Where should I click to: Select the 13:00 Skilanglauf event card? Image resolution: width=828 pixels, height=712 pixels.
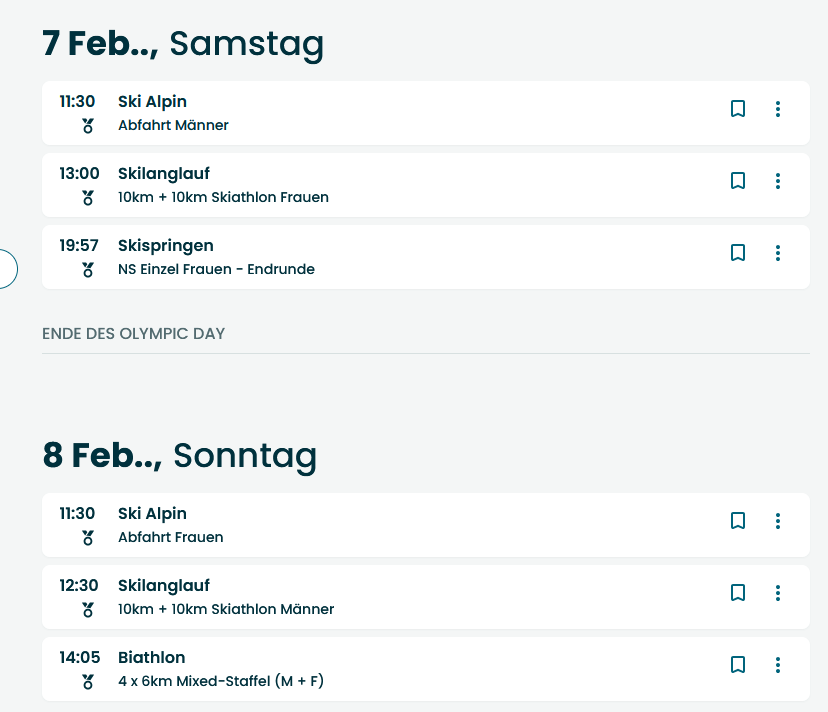tap(426, 185)
